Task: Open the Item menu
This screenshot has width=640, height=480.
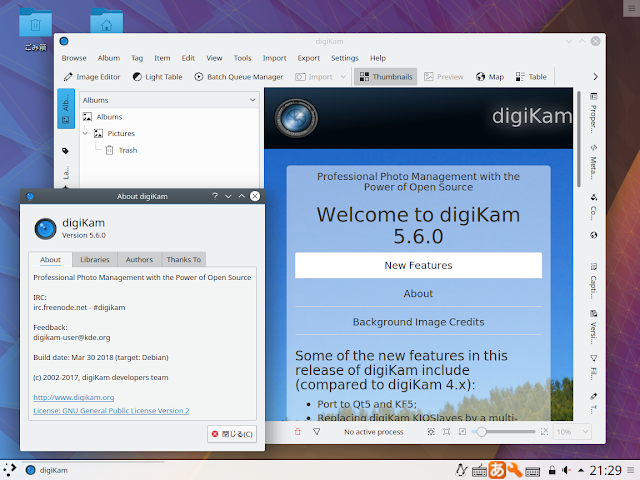Action: pyautogui.click(x=162, y=58)
